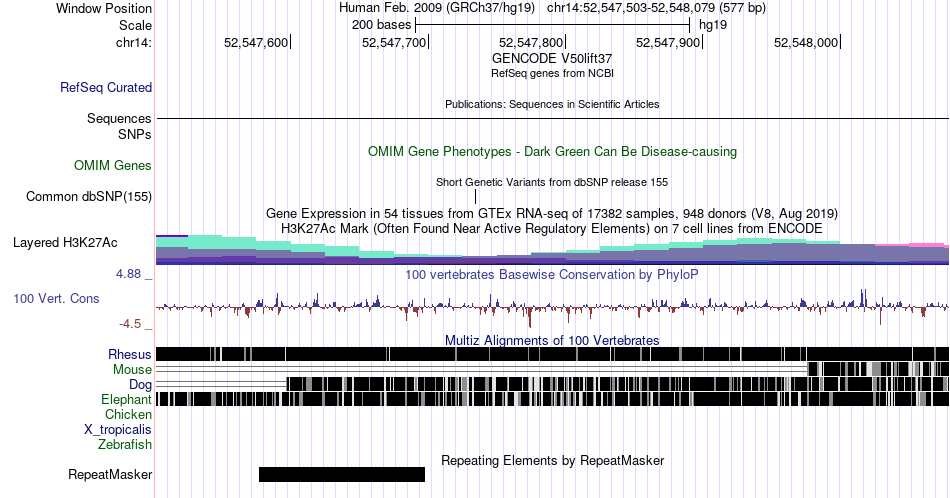Image resolution: width=950 pixels, height=498 pixels.
Task: Click the SNPs track label
Action: (135, 134)
